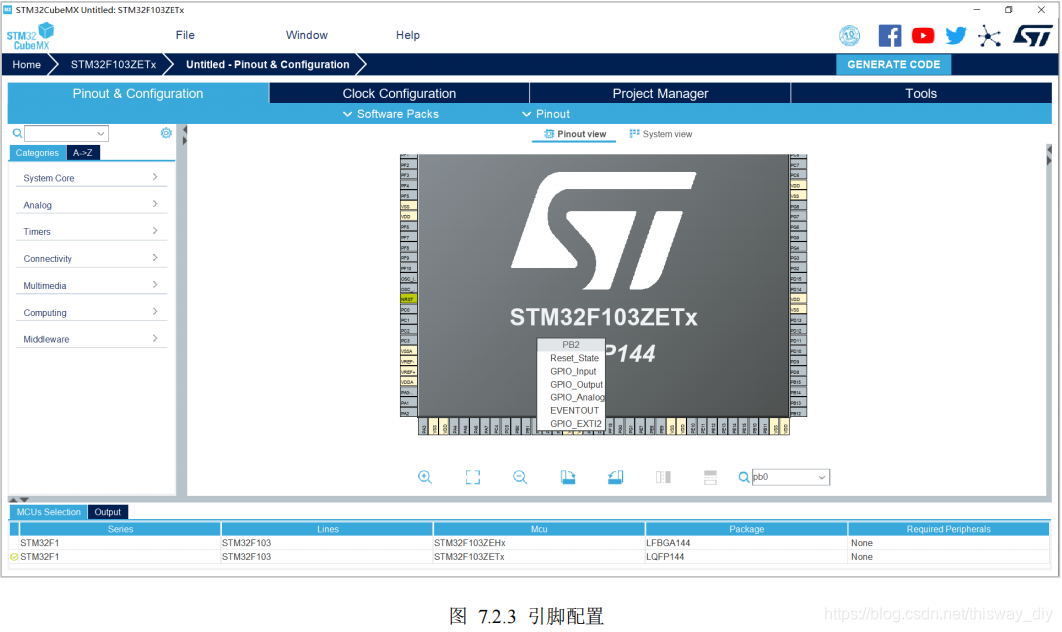Expand the Connectivity category
This screenshot has width=1062, height=632.
pos(91,258)
